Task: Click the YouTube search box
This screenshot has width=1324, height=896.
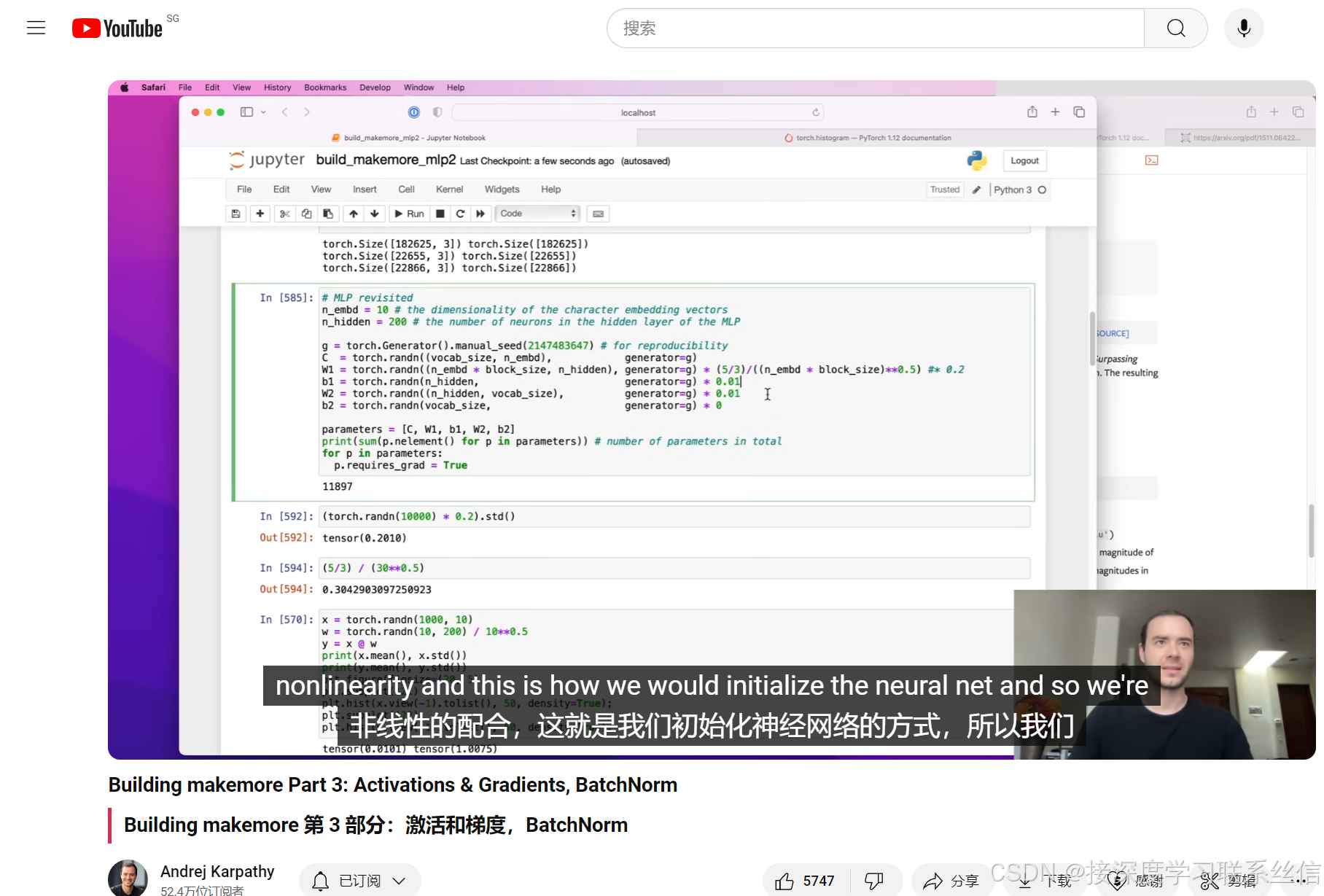Action: pos(875,28)
